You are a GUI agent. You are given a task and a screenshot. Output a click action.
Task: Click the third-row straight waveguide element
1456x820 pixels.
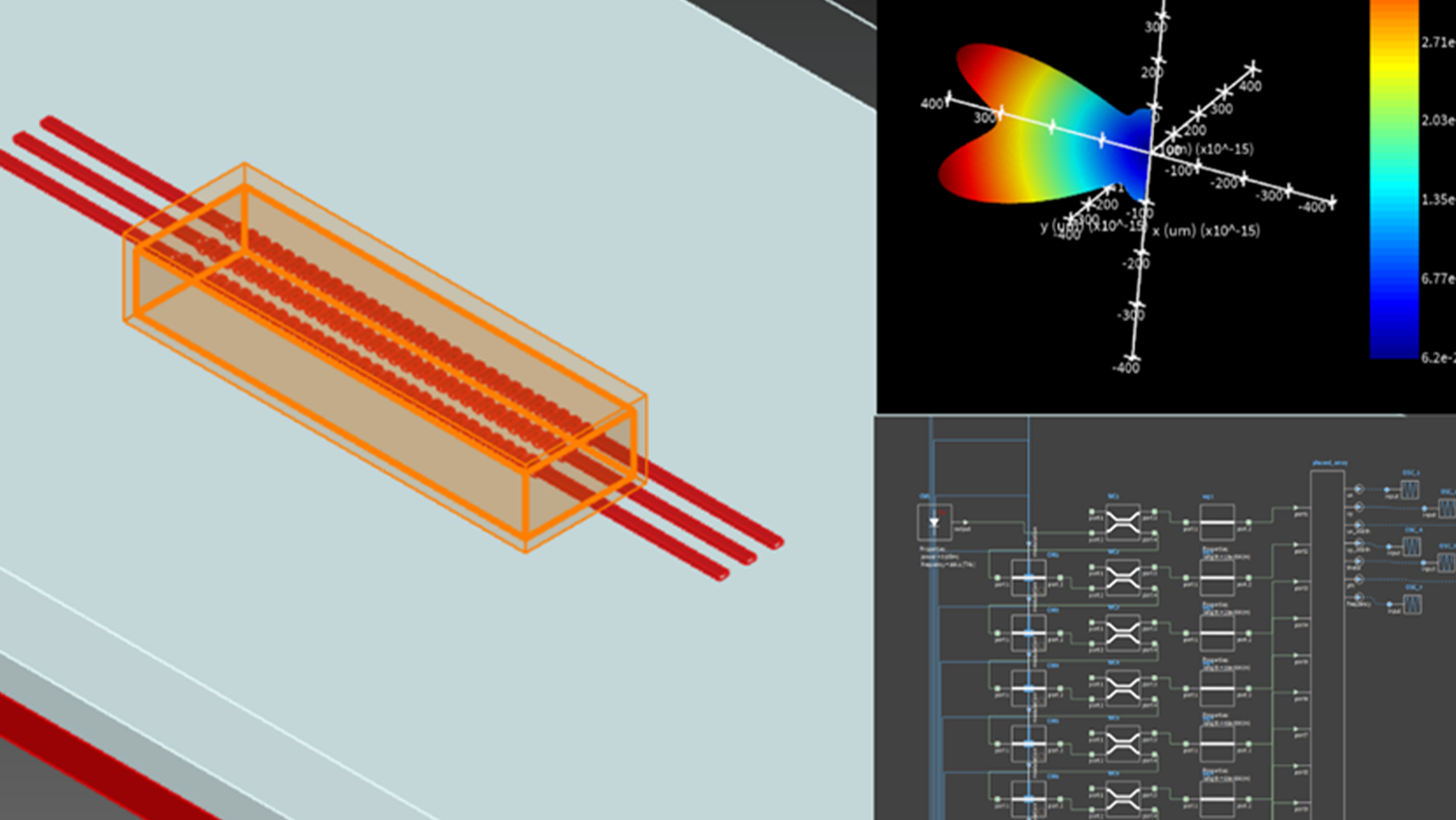(x=1217, y=632)
